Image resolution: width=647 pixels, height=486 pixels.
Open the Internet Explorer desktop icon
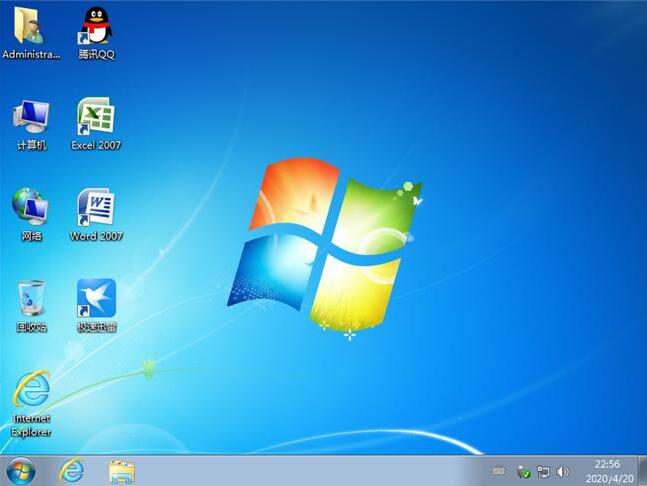coord(31,389)
